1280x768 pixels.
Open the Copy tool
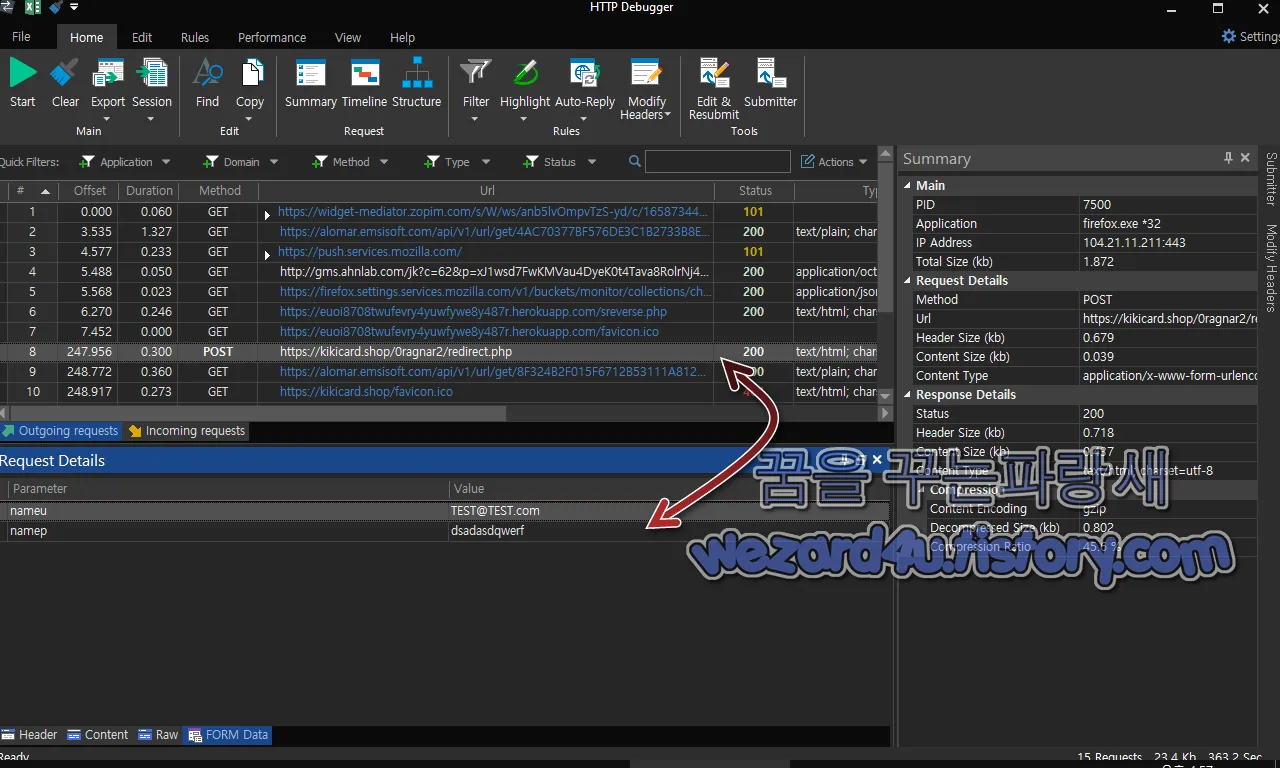click(x=250, y=89)
